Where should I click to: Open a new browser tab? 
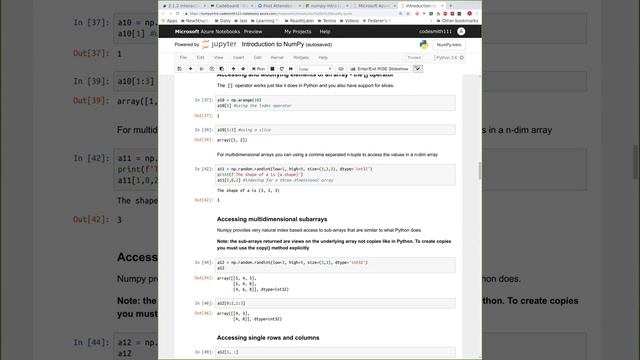(451, 6)
